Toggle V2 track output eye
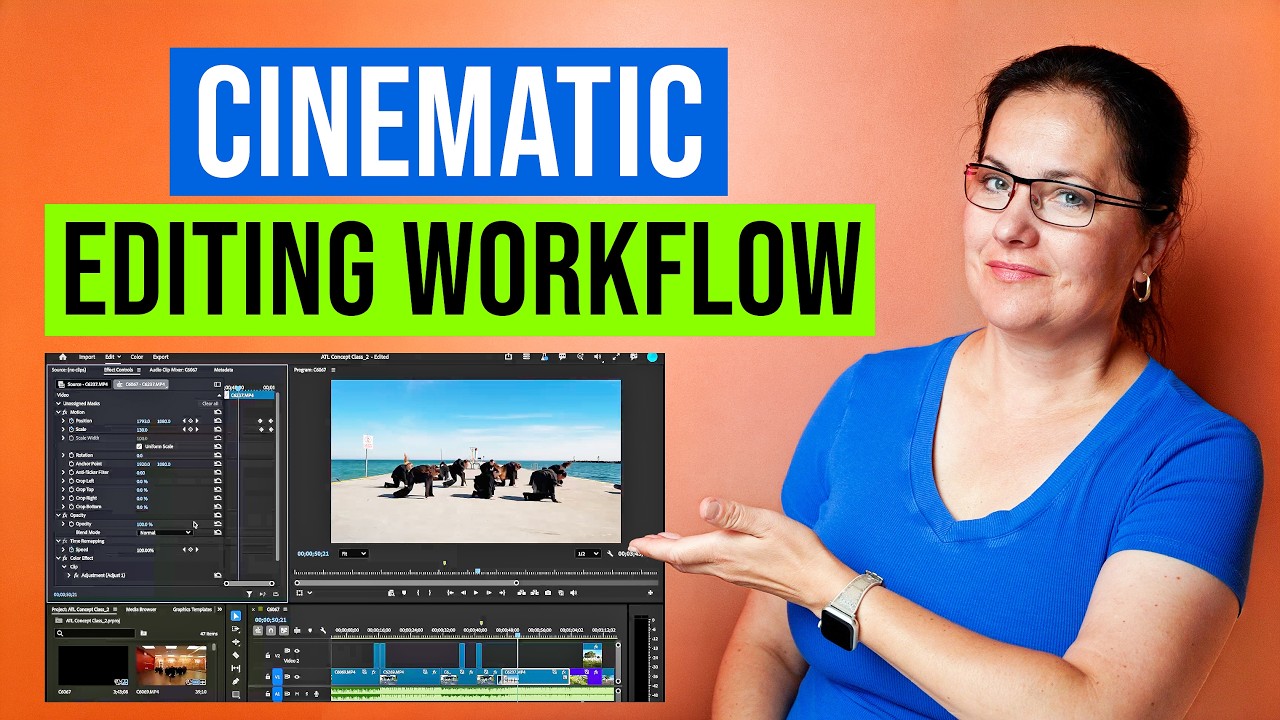This screenshot has width=1280, height=720. (297, 651)
